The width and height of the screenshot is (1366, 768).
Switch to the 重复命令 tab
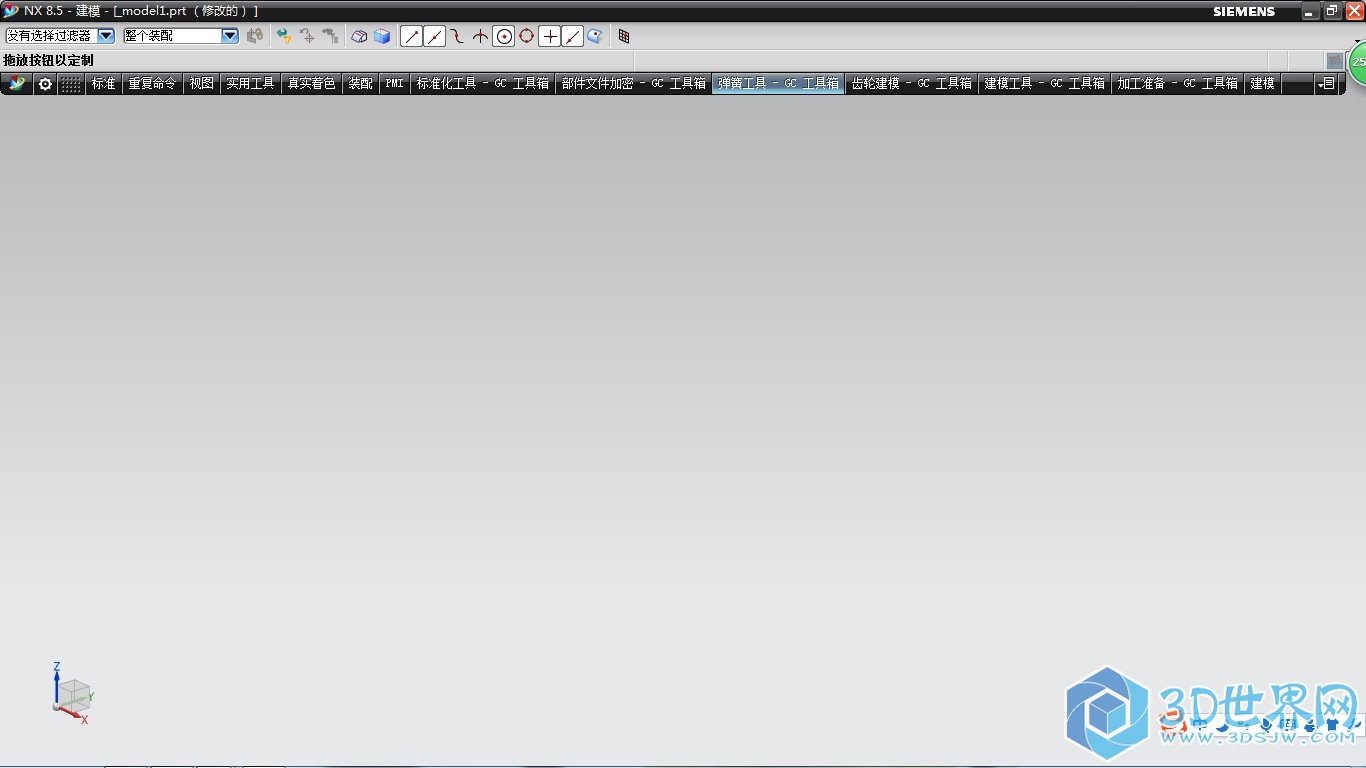click(152, 84)
